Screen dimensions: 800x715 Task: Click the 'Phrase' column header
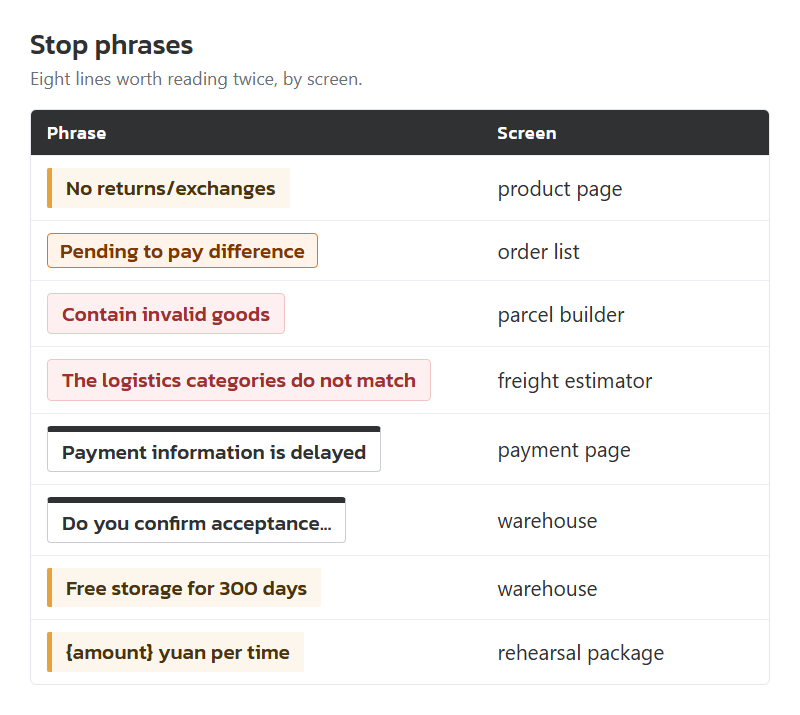click(77, 133)
